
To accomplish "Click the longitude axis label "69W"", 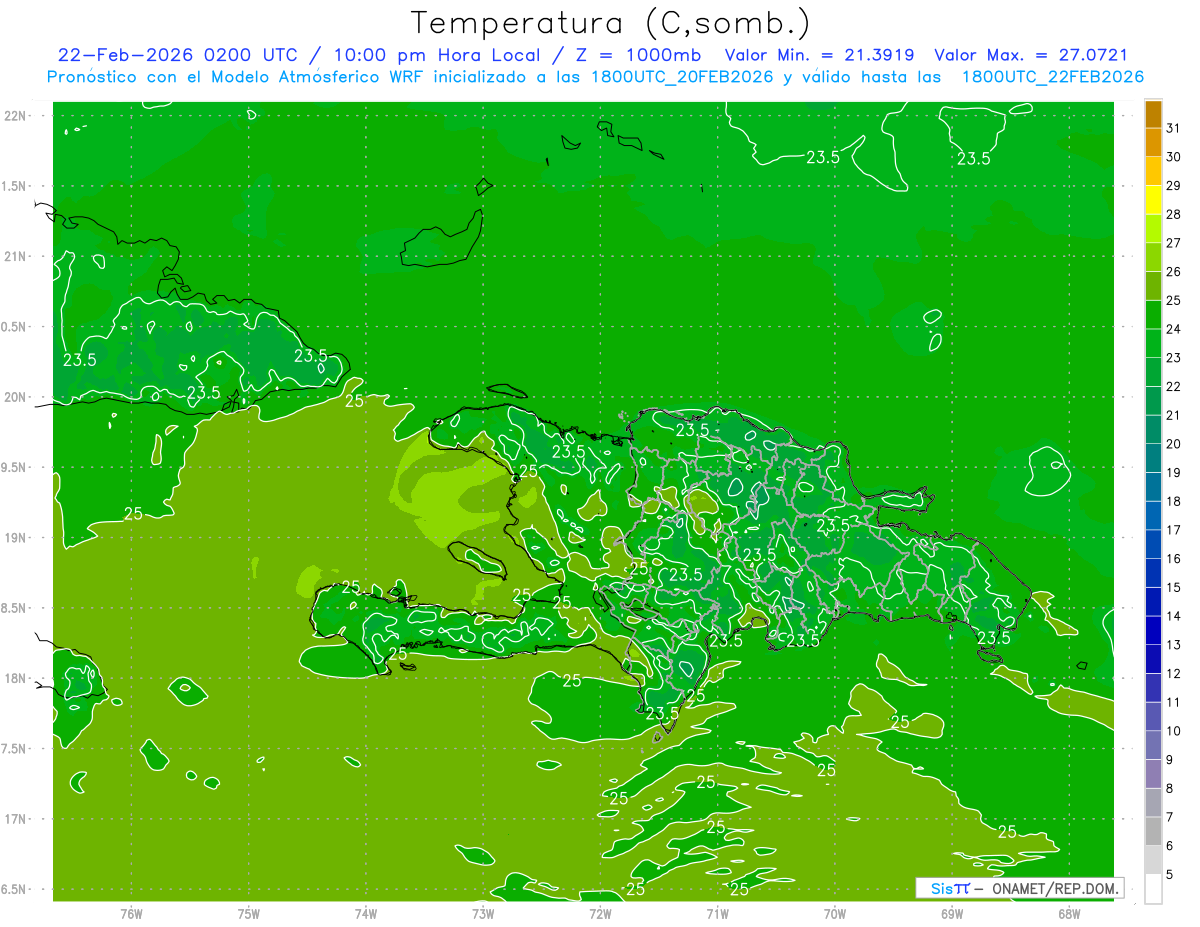I will (952, 913).
